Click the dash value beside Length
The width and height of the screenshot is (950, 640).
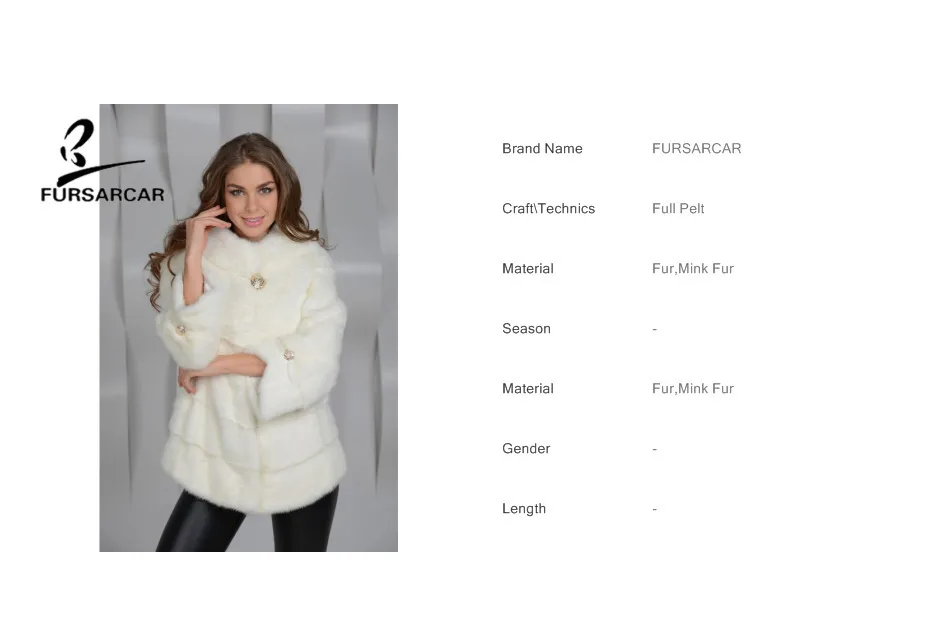pyautogui.click(x=654, y=509)
